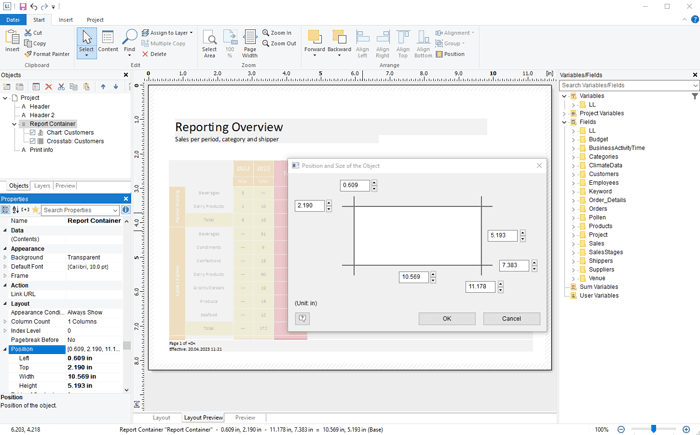
Task: Click the Save icon in title bar
Action: click(21, 6)
